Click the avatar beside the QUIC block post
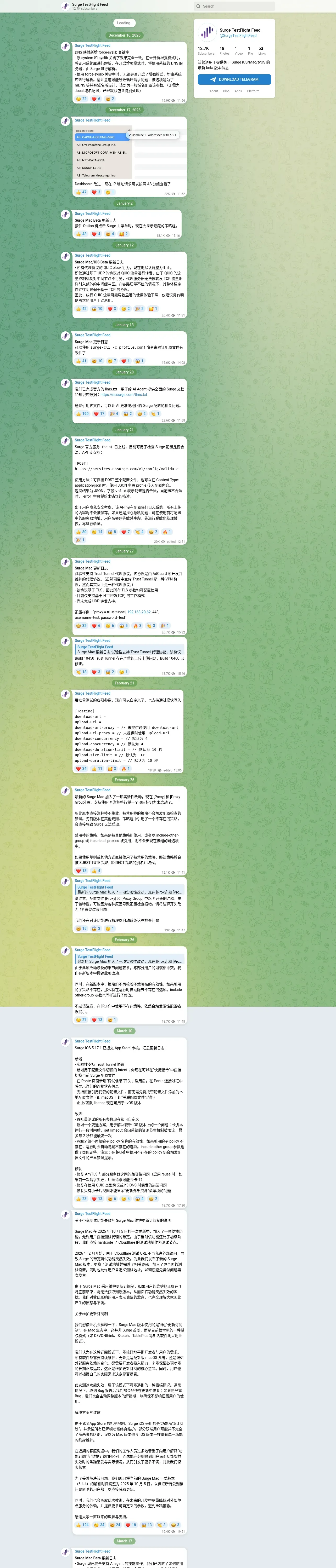 (x=65, y=256)
